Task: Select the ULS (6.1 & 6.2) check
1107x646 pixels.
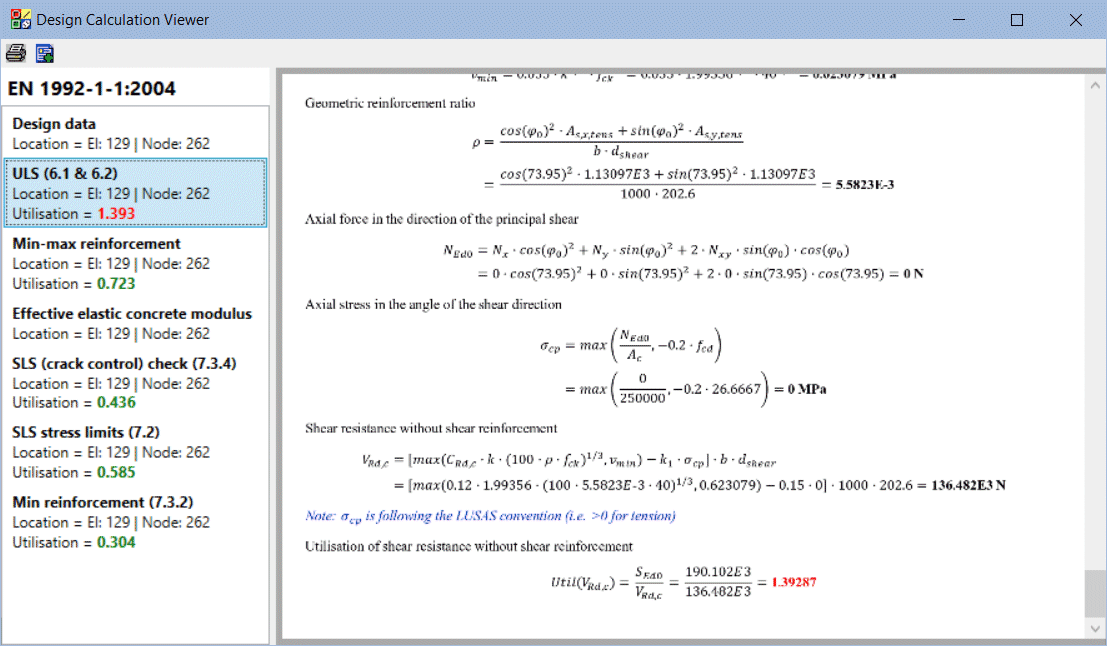Action: coord(135,192)
